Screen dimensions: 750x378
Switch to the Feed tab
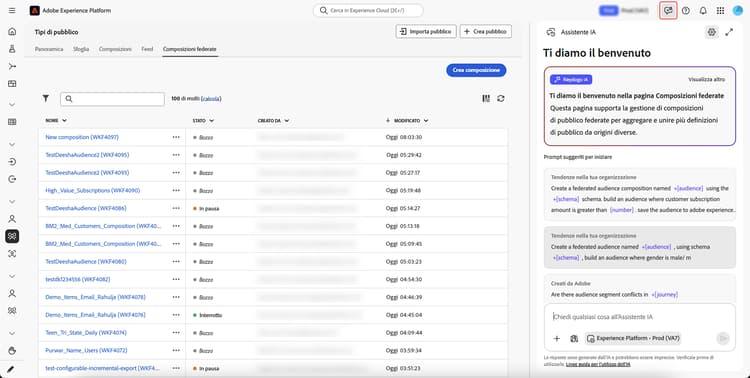pyautogui.click(x=147, y=49)
